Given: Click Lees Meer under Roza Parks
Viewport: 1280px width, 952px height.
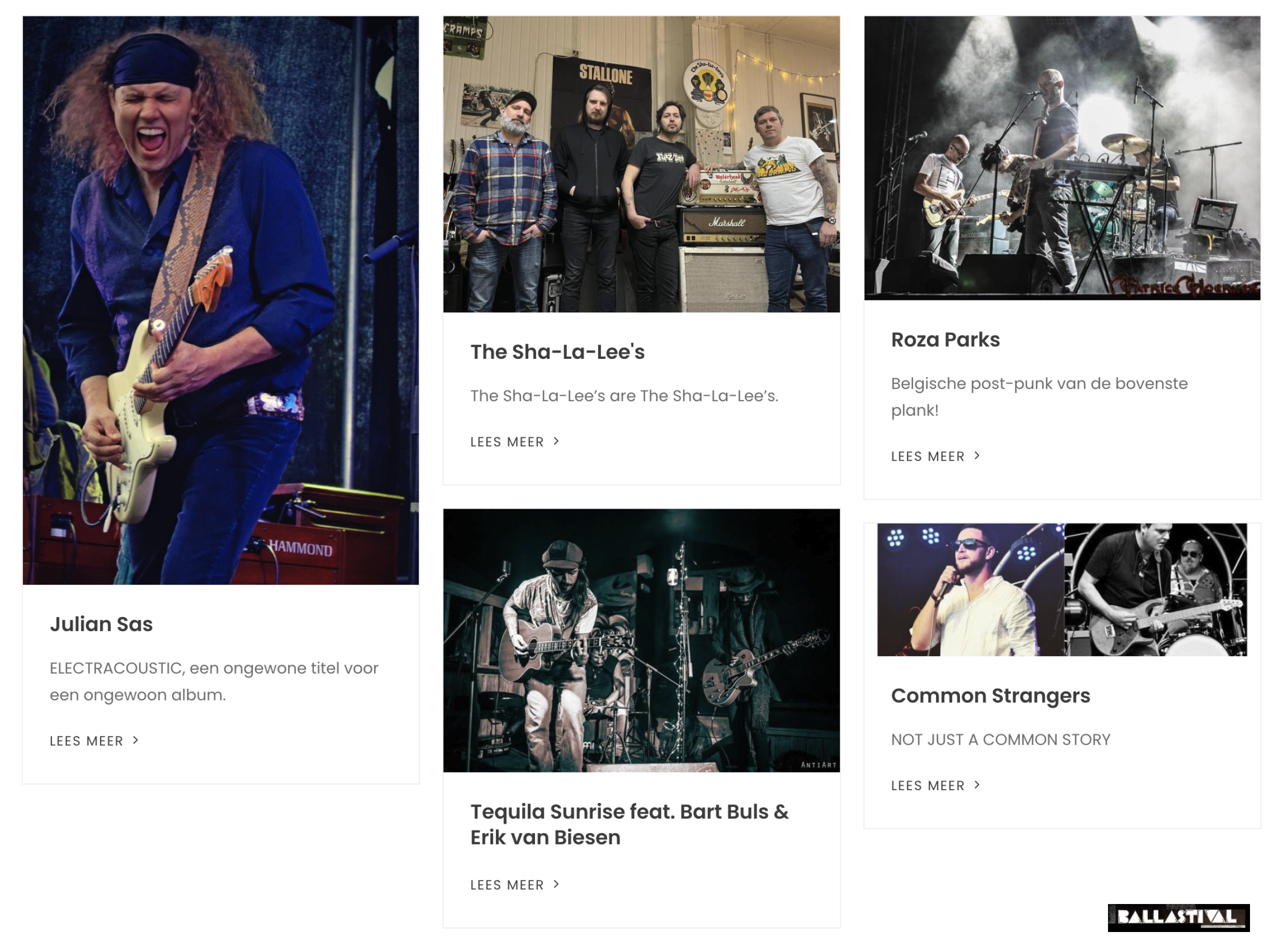Looking at the screenshot, I should point(927,456).
